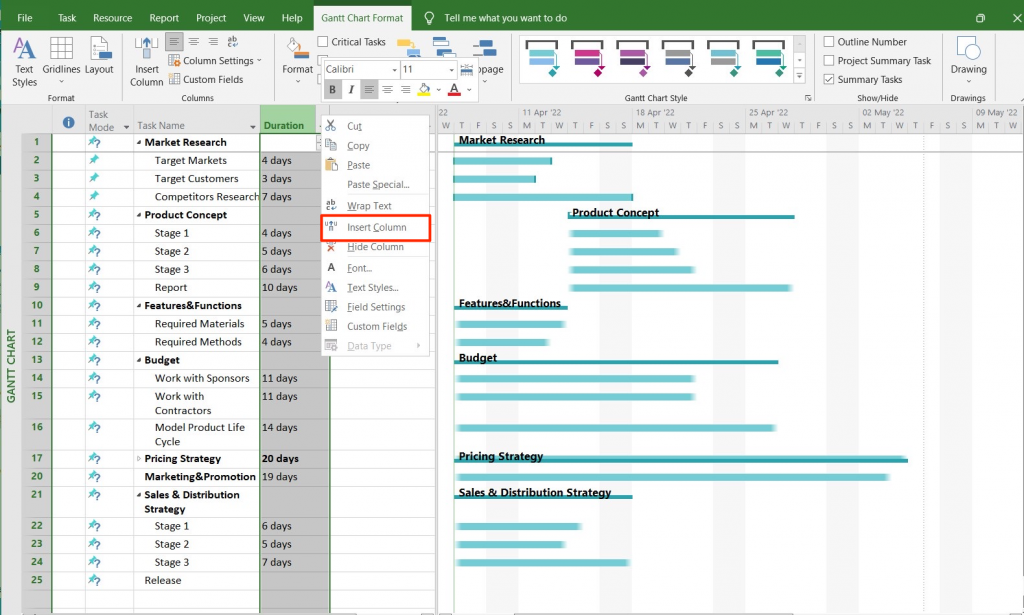Switch to the Gantt Chart Format tab

point(362,17)
